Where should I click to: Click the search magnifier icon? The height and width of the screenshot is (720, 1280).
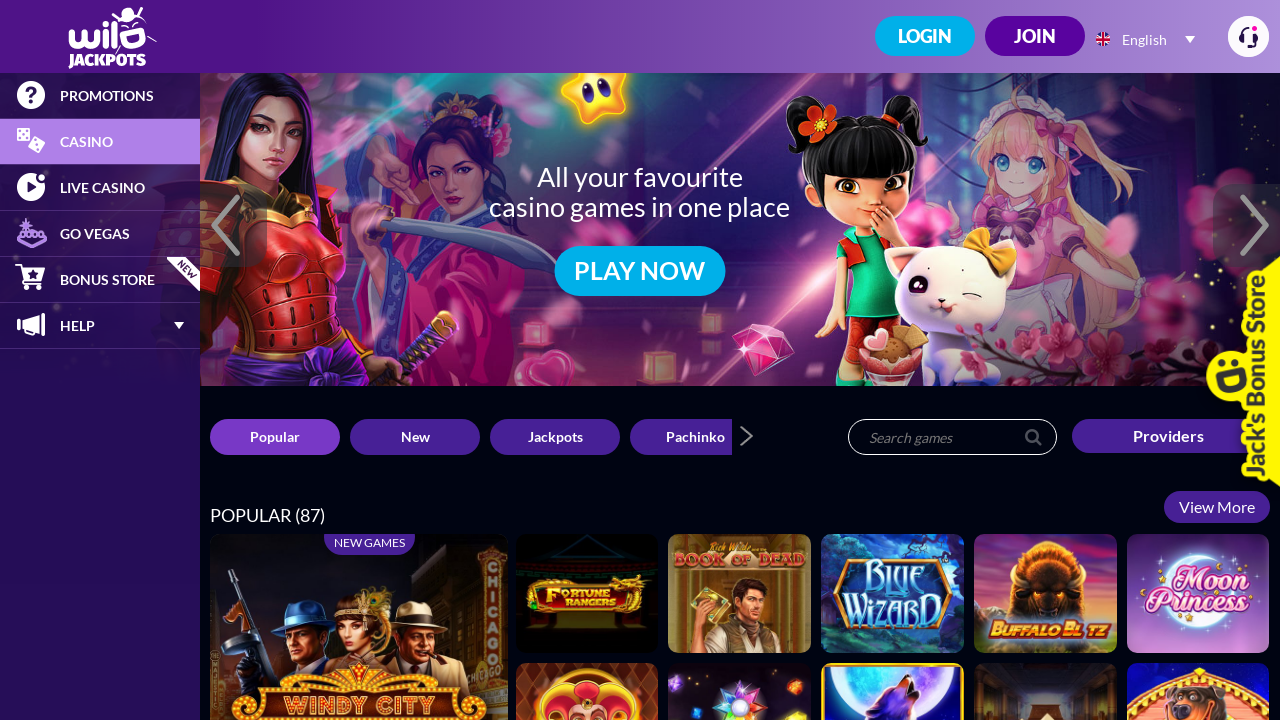(x=1033, y=437)
